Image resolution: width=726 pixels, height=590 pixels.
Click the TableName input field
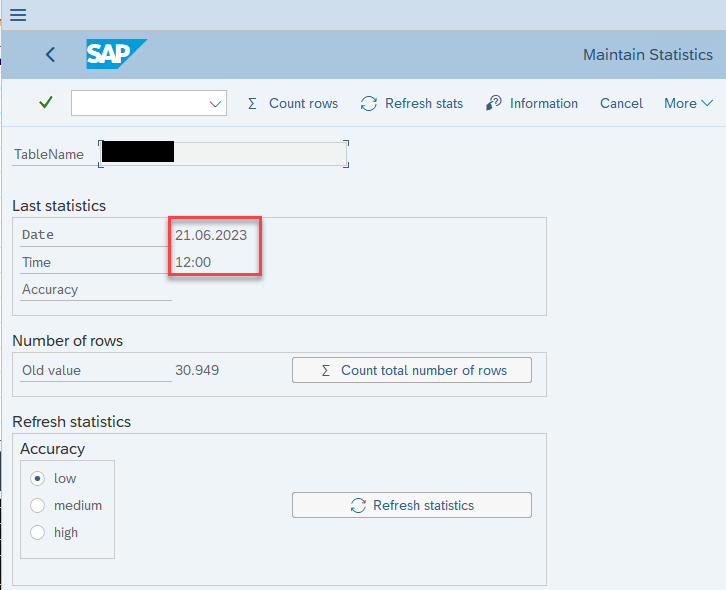point(224,154)
